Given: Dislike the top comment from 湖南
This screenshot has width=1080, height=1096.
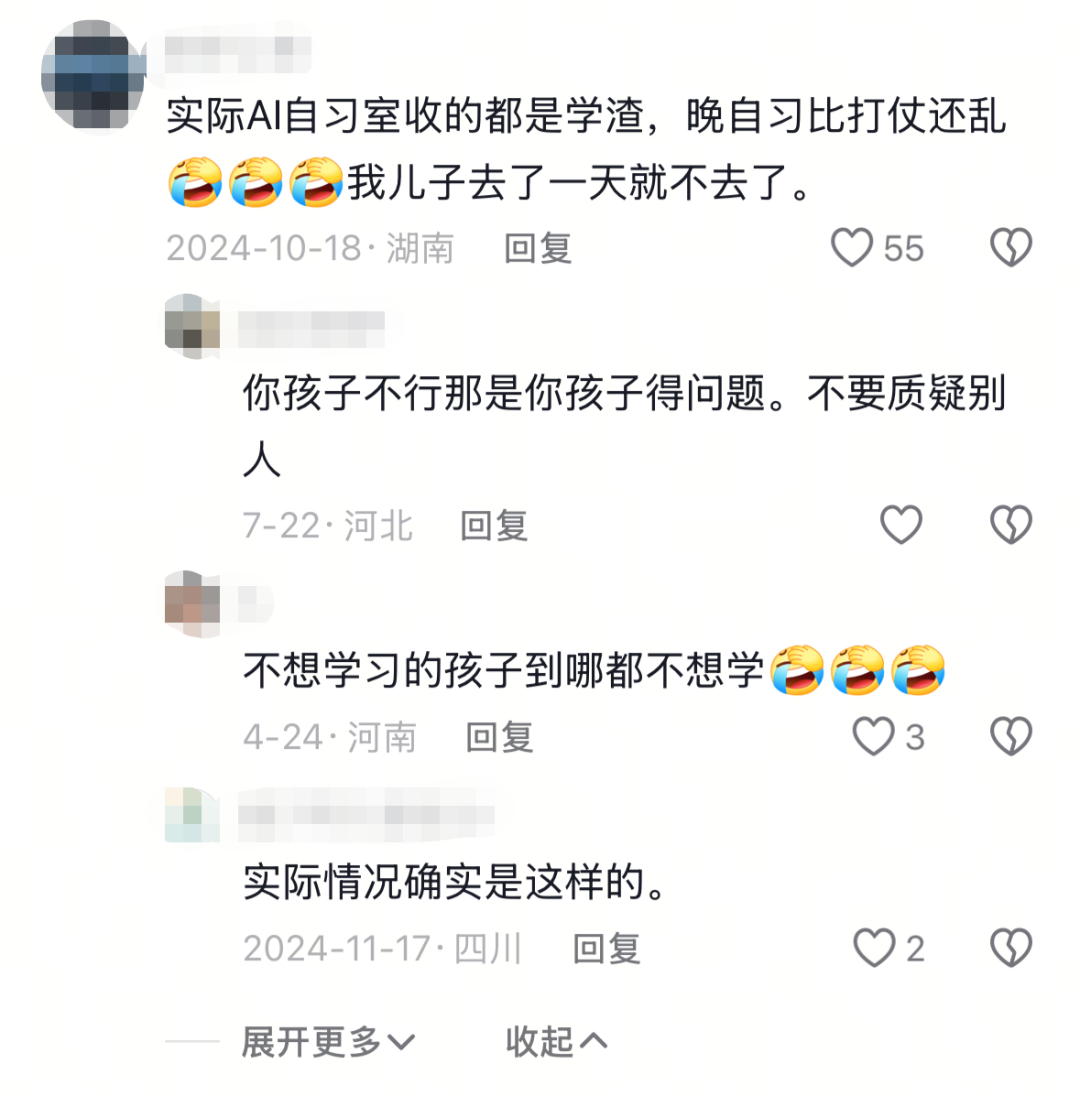Looking at the screenshot, I should [x=1011, y=247].
